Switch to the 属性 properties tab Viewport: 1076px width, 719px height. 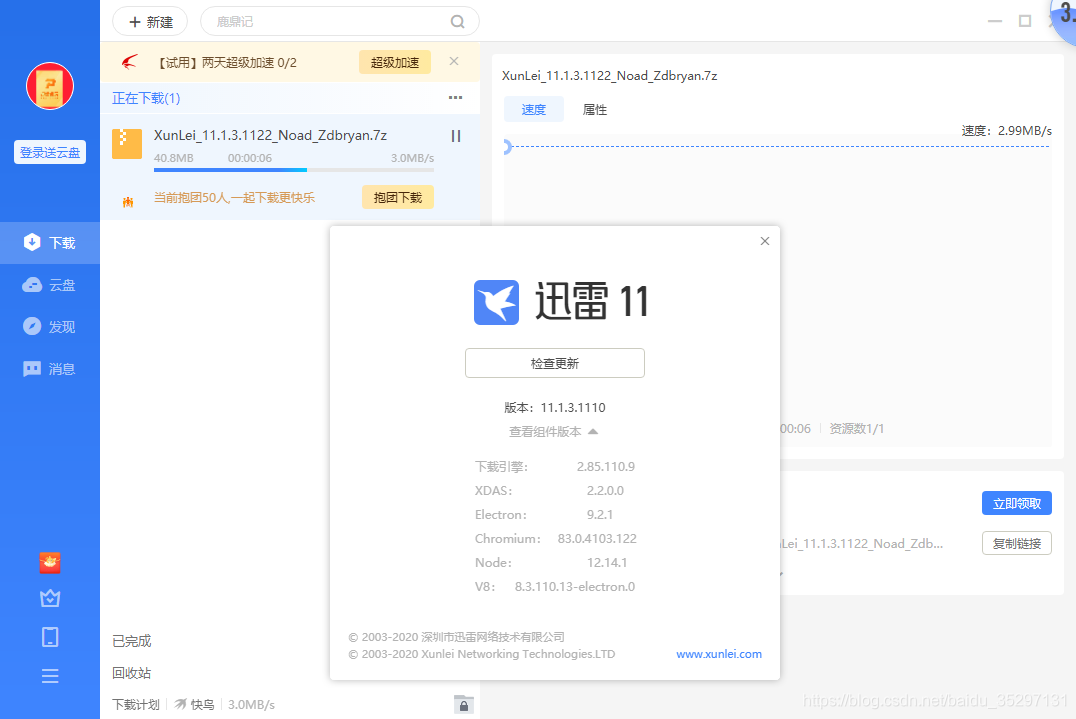[x=594, y=110]
